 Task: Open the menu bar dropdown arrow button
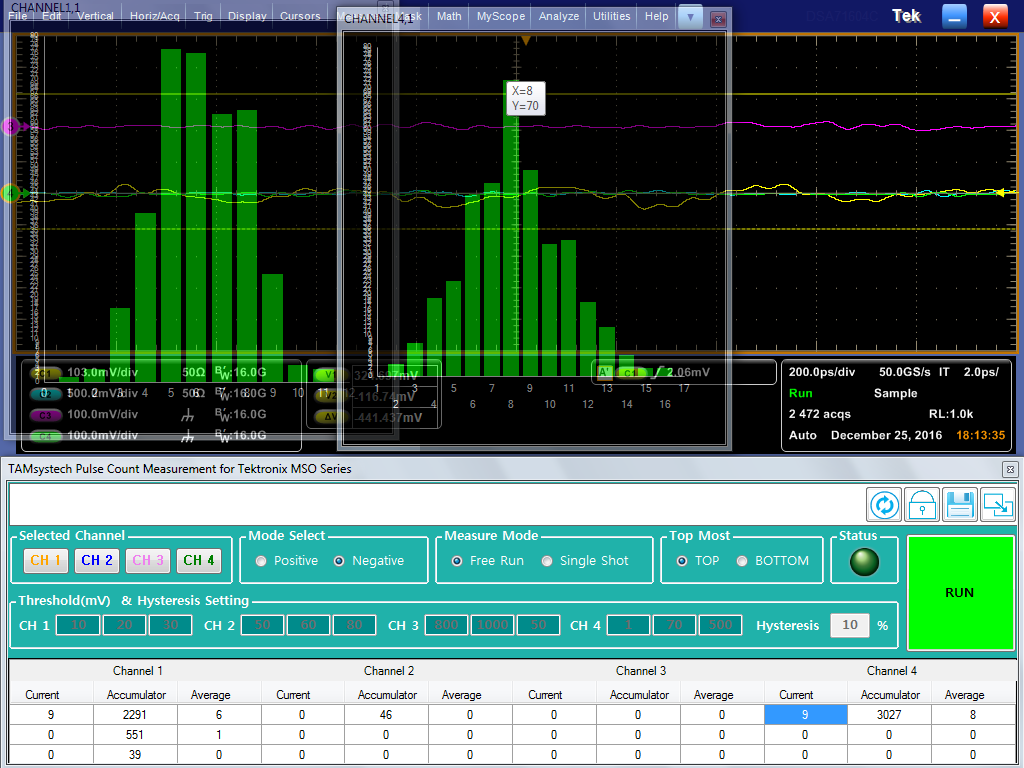[690, 16]
